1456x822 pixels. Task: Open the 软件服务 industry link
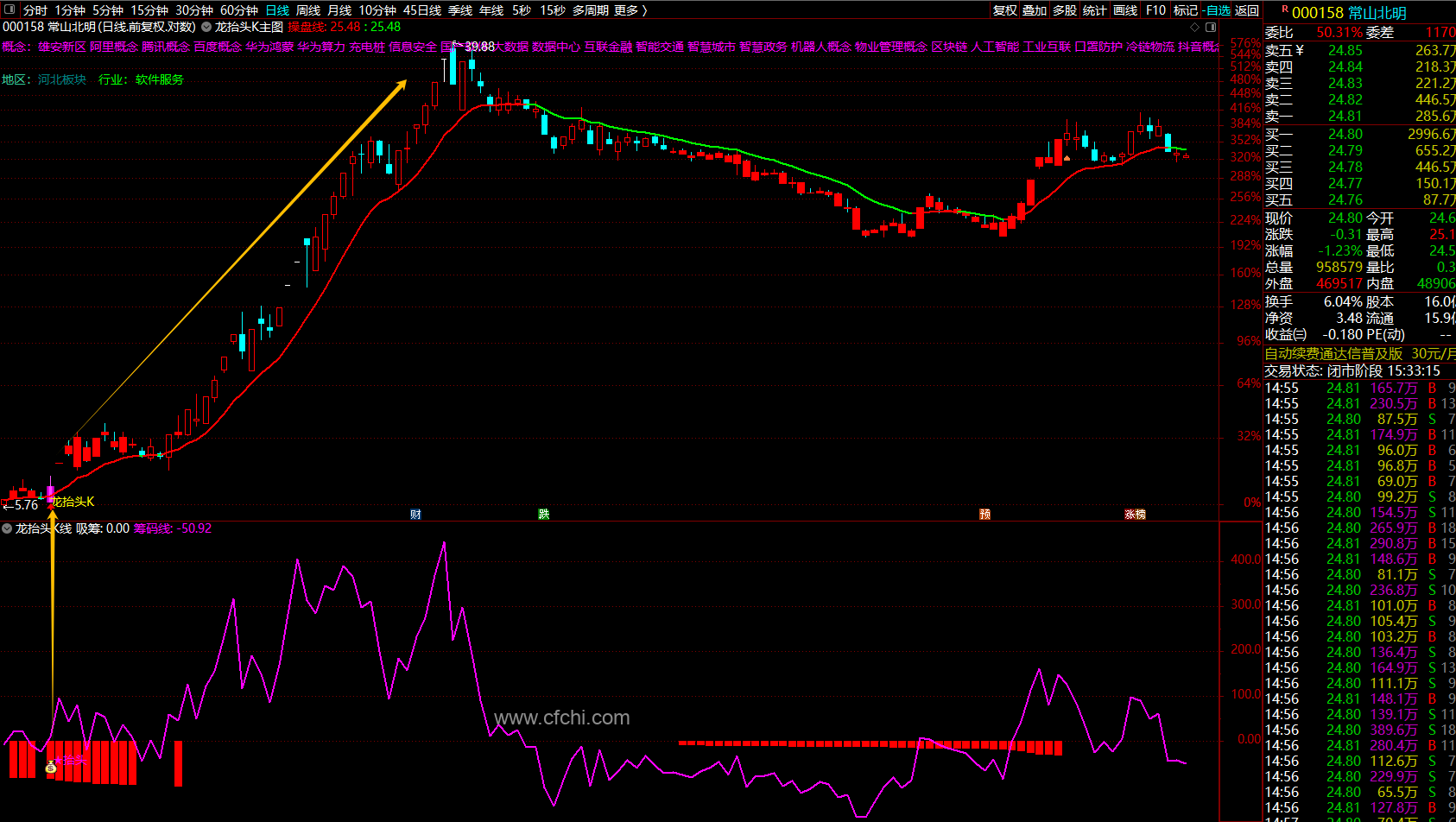(160, 79)
